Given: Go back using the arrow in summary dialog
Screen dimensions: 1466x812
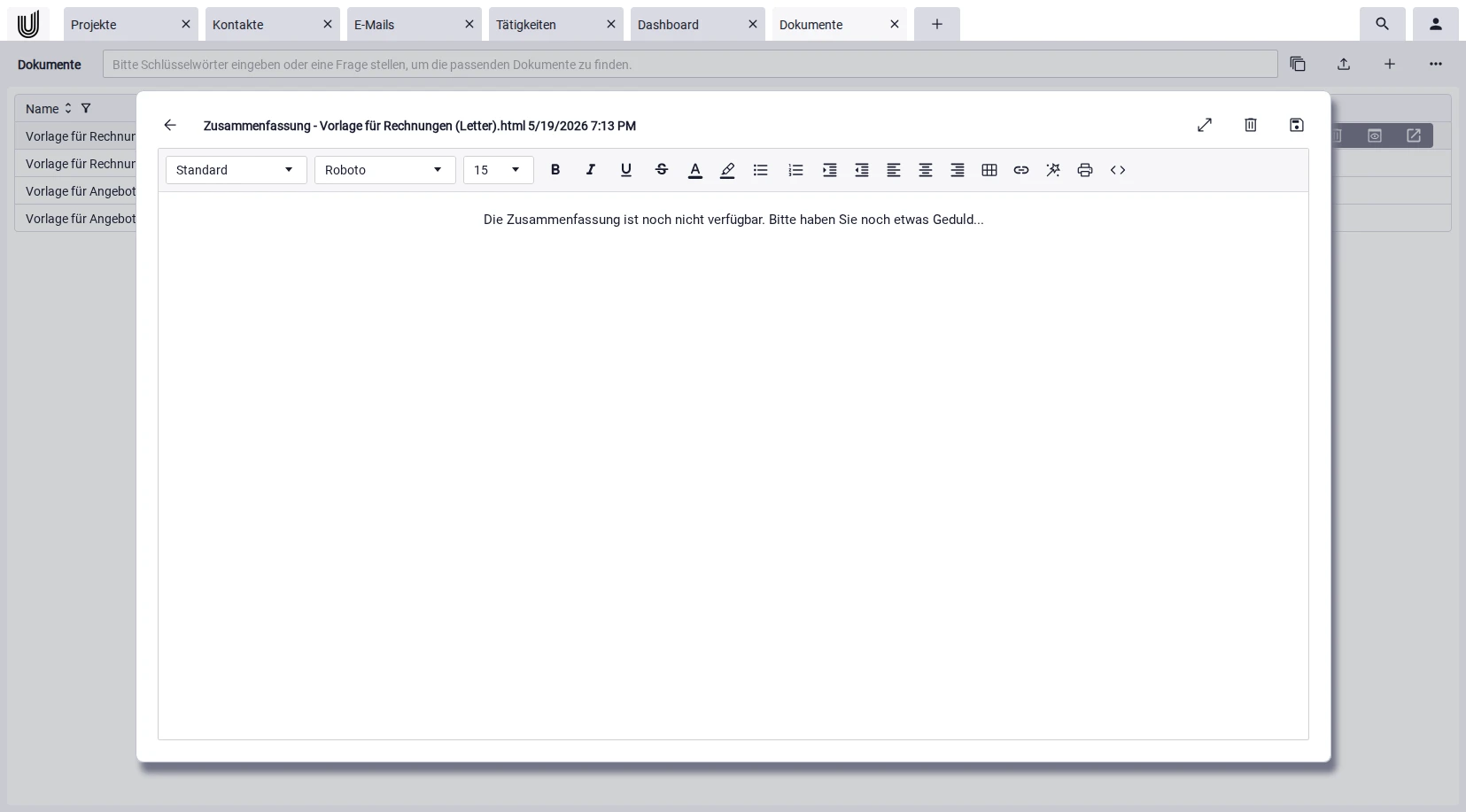Looking at the screenshot, I should [x=170, y=126].
